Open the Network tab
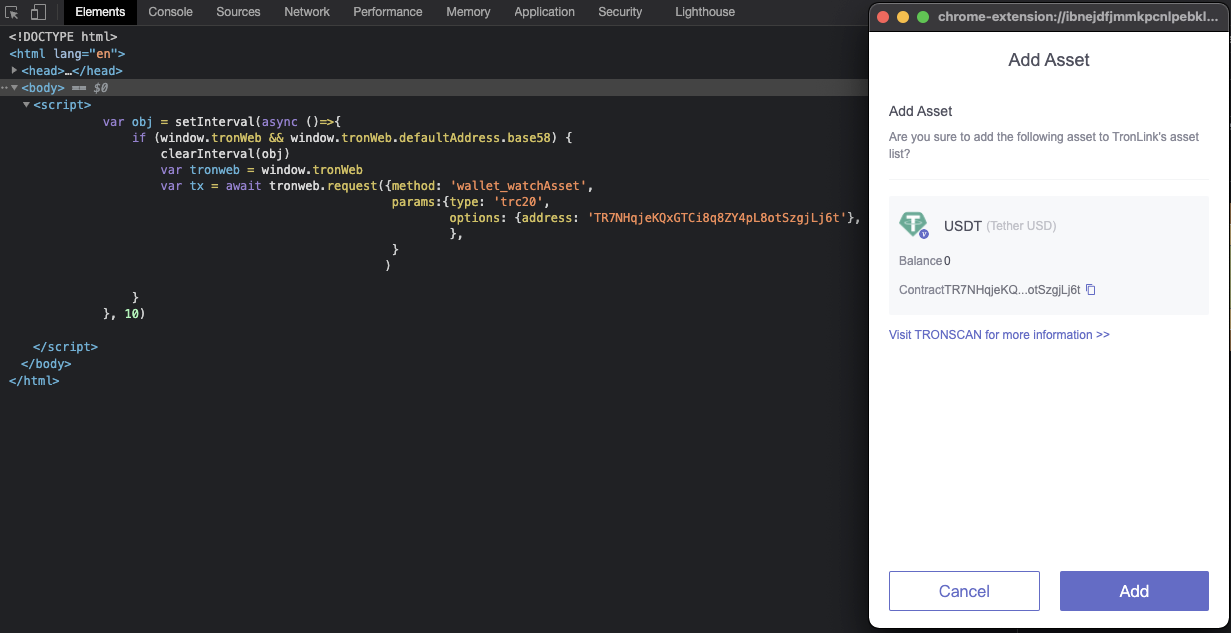This screenshot has height=633, width=1231. tap(307, 12)
